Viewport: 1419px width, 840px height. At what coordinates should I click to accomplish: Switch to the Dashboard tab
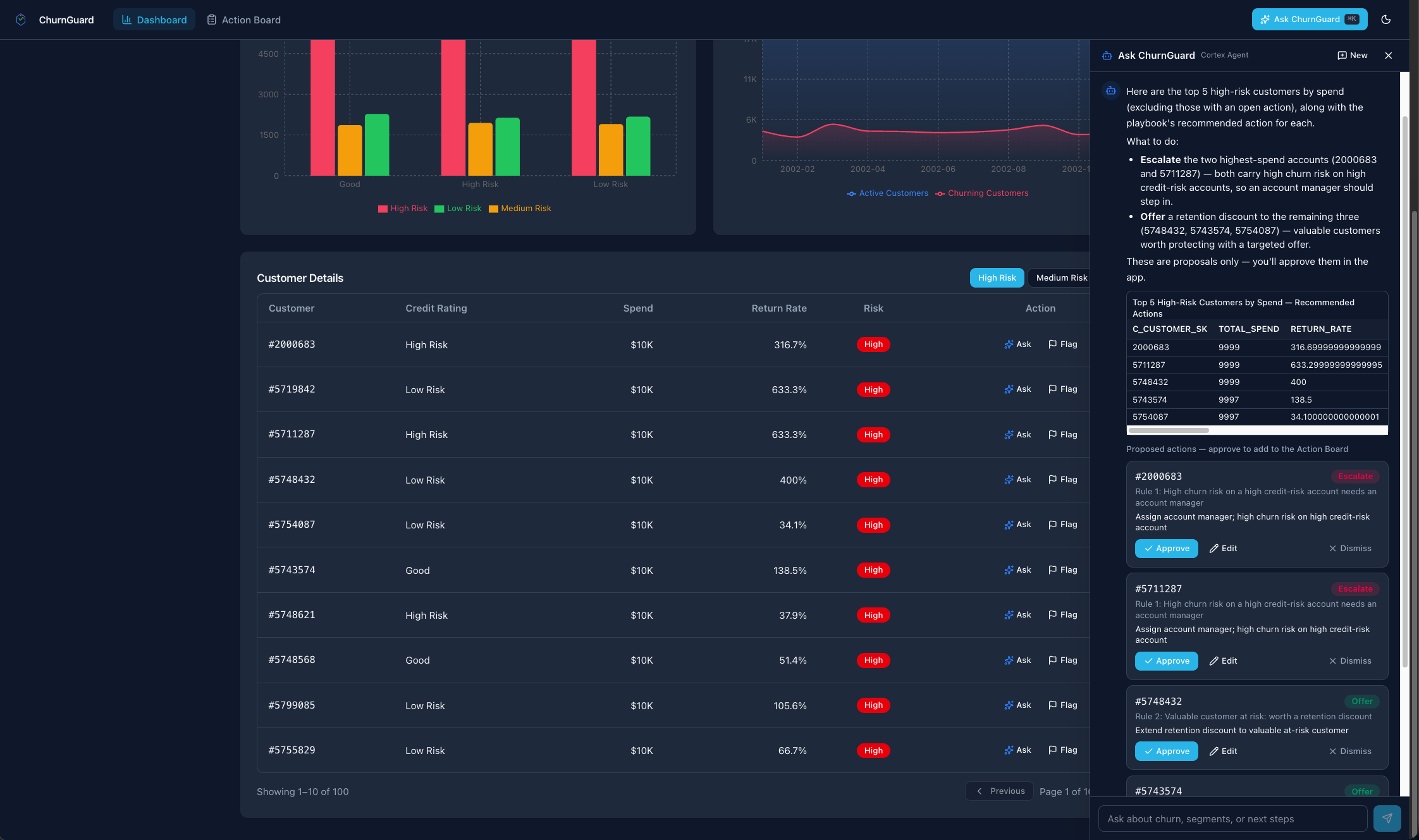pos(154,20)
